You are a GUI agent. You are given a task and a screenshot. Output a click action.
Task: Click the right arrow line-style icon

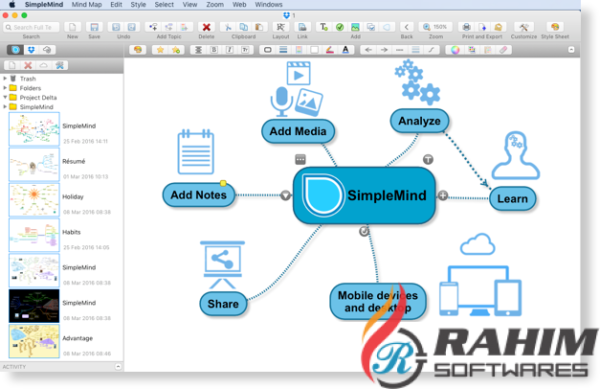point(384,50)
